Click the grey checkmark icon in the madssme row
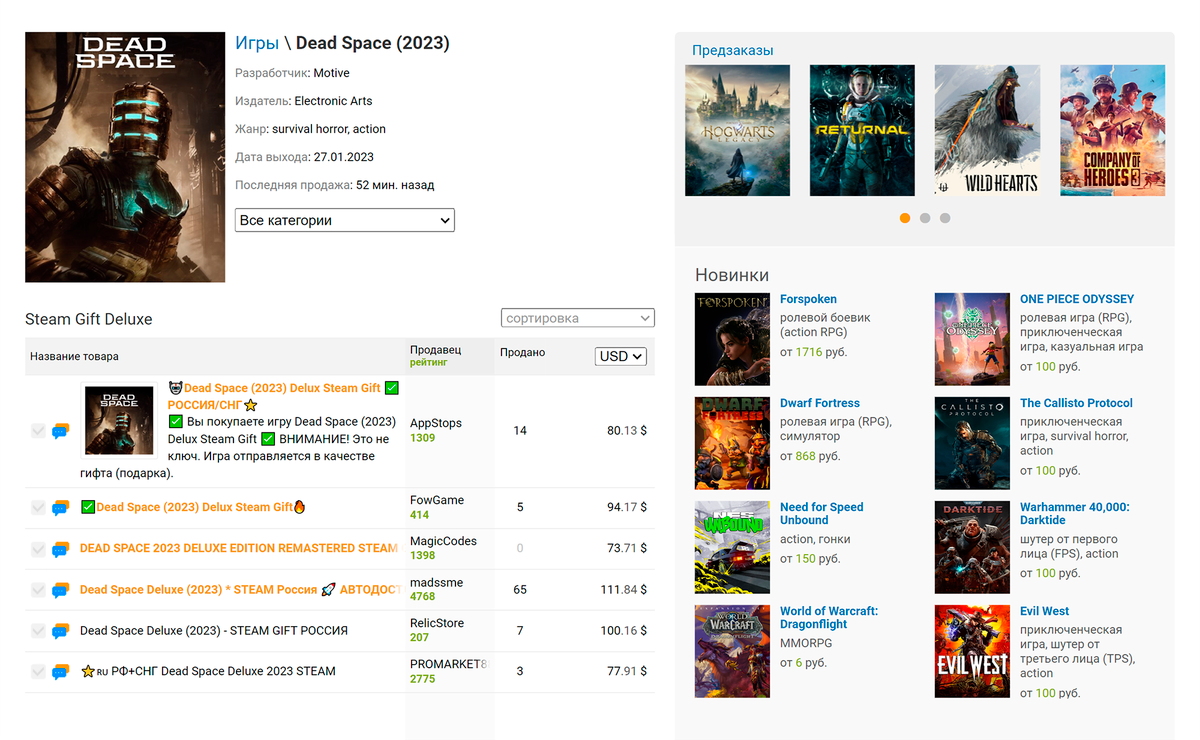The height and width of the screenshot is (740, 1200). (38, 590)
